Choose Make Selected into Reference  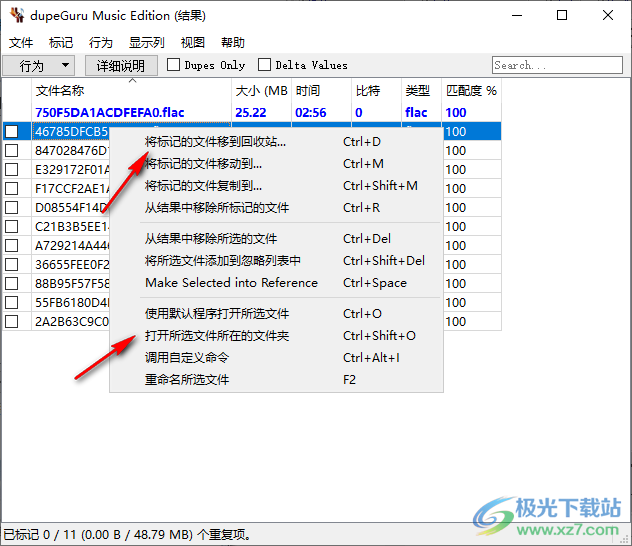tap(276, 283)
